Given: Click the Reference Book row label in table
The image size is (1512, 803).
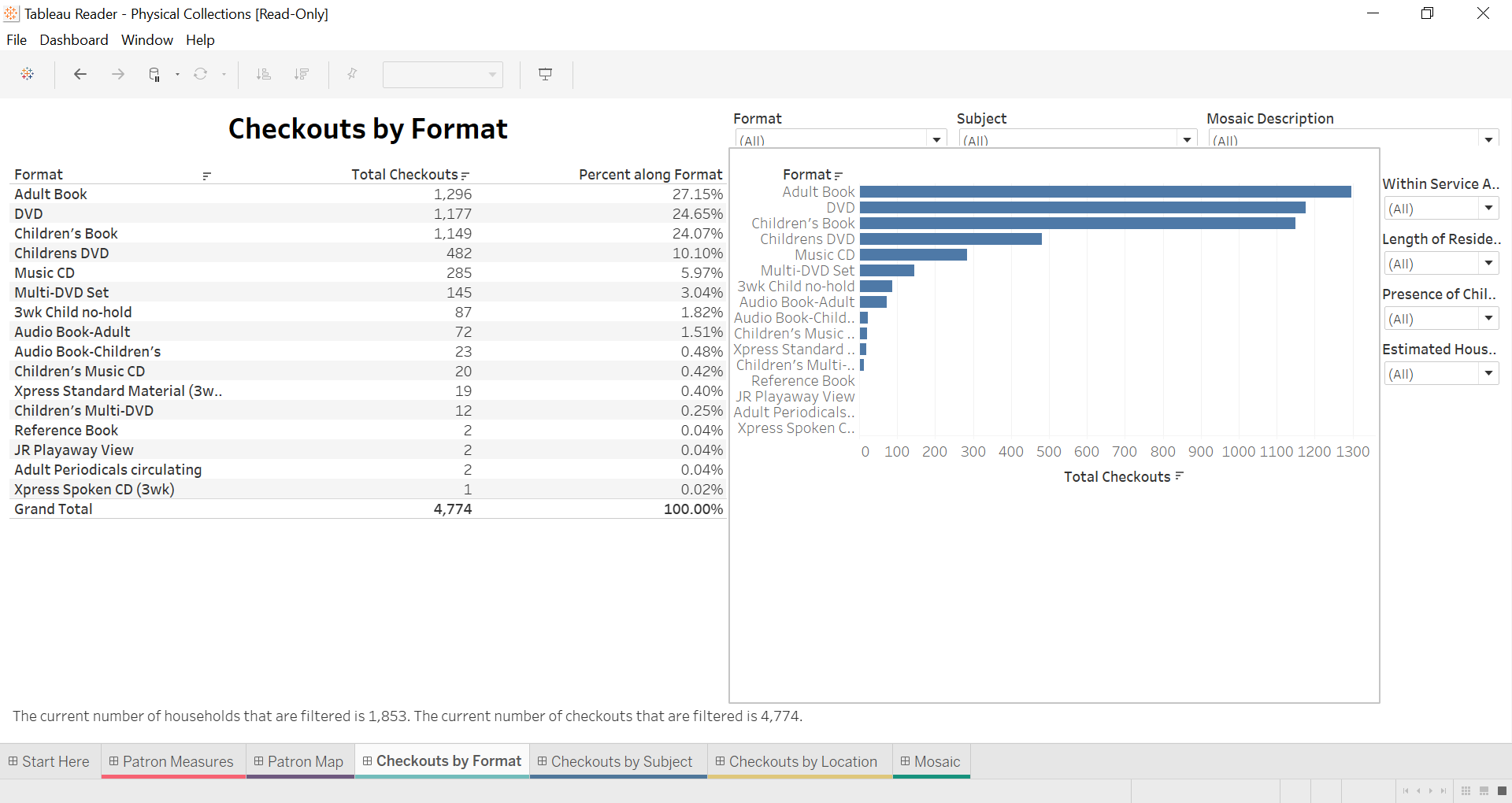Looking at the screenshot, I should (x=66, y=431).
